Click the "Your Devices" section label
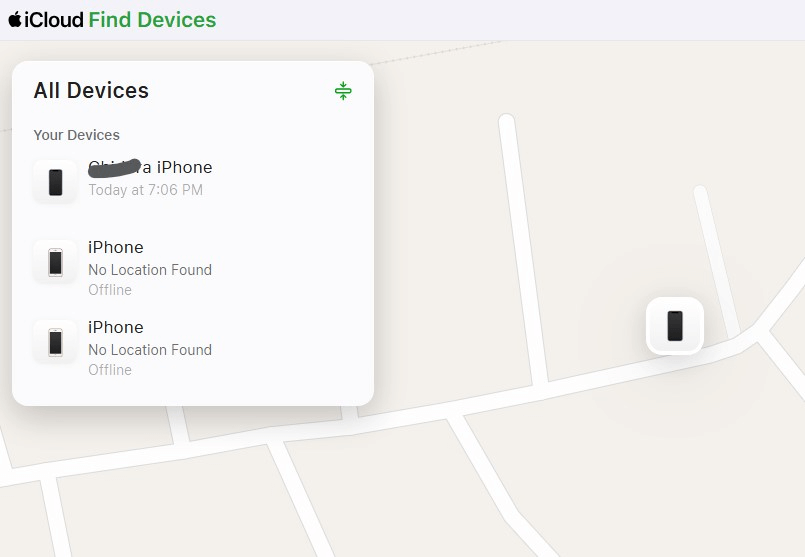805x557 pixels. 76,135
